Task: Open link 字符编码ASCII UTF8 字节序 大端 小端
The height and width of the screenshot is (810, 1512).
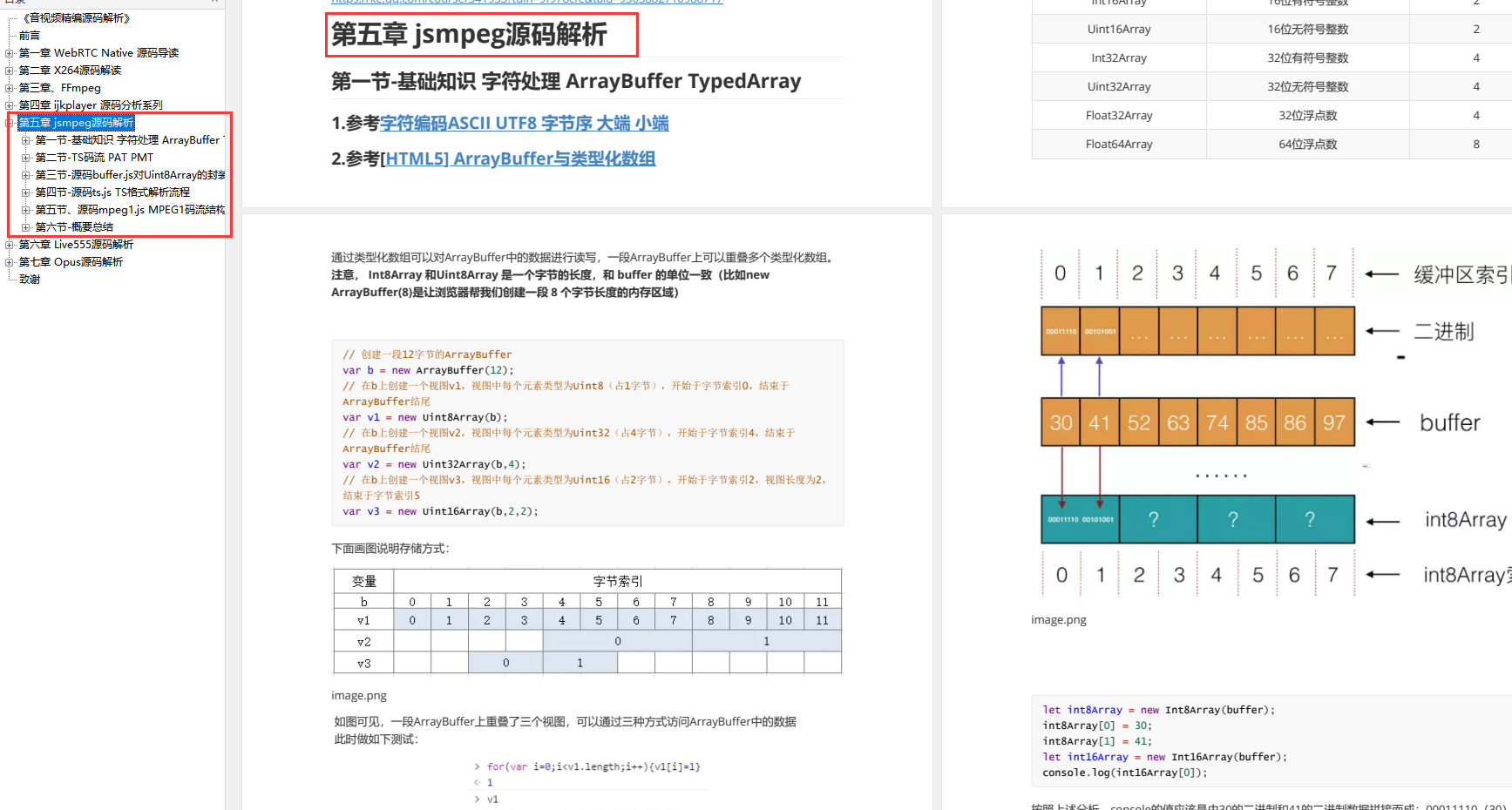Action: [x=525, y=124]
